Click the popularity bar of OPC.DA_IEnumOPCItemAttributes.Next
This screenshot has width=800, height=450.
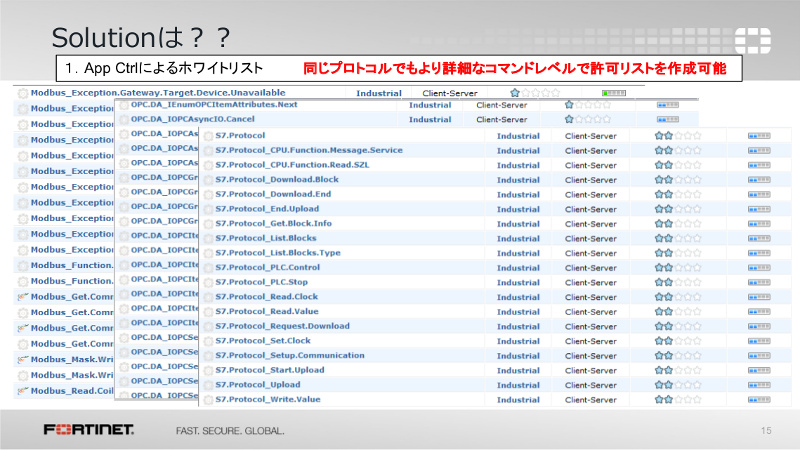point(668,105)
